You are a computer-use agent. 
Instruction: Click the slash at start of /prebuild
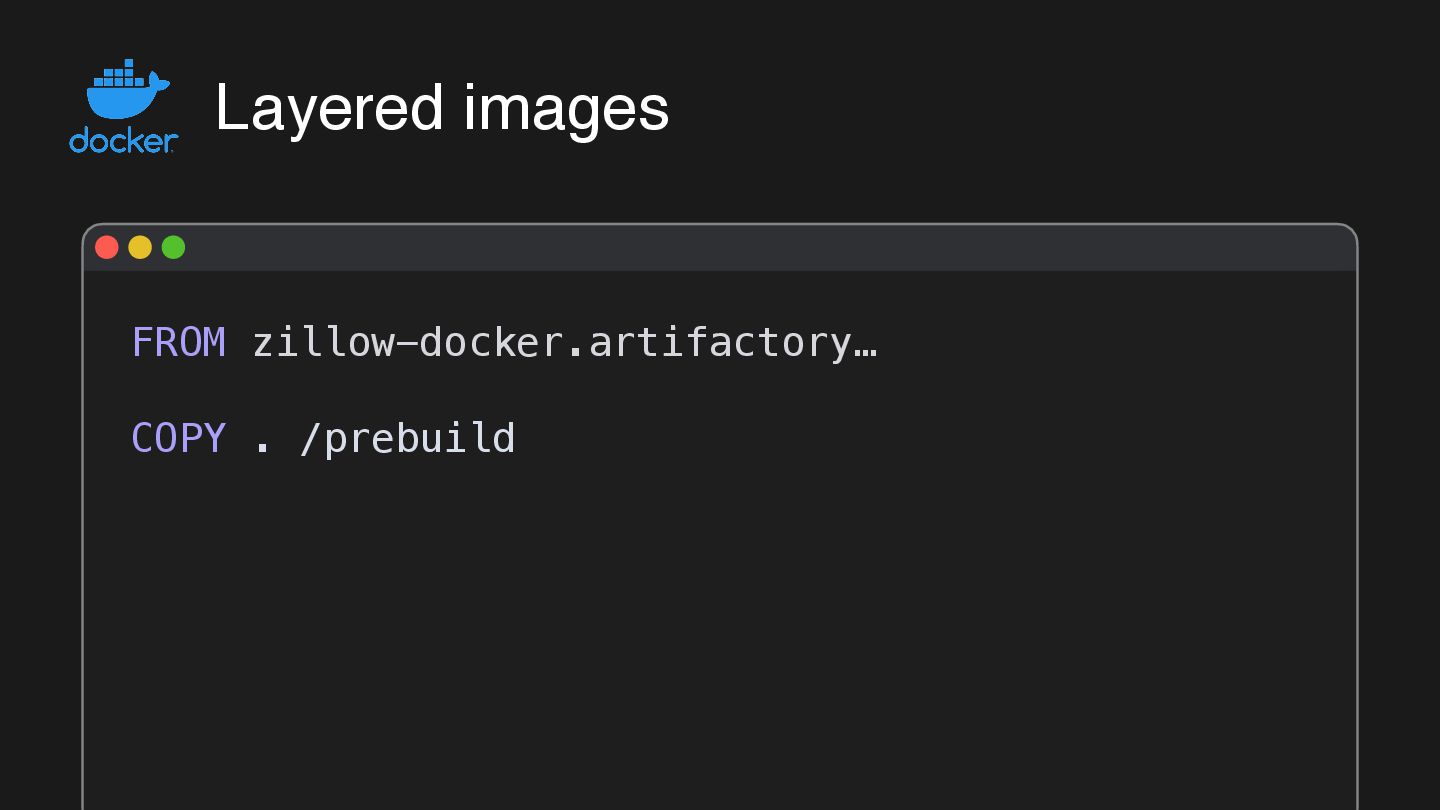[x=311, y=439]
